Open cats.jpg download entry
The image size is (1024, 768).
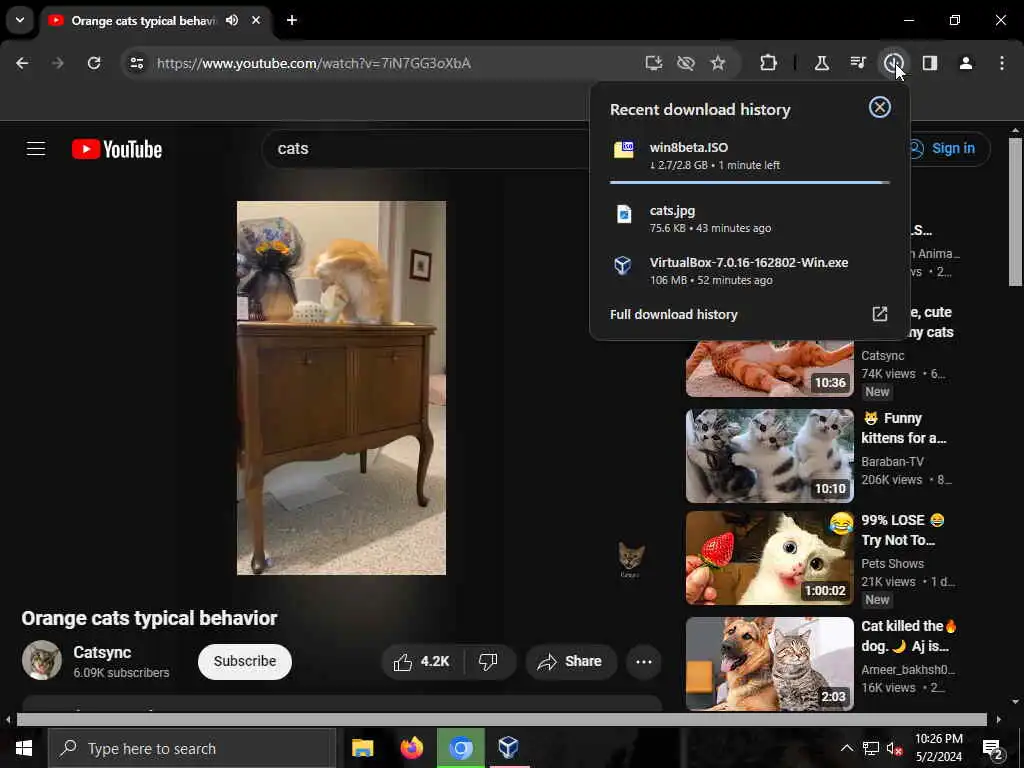(750, 219)
